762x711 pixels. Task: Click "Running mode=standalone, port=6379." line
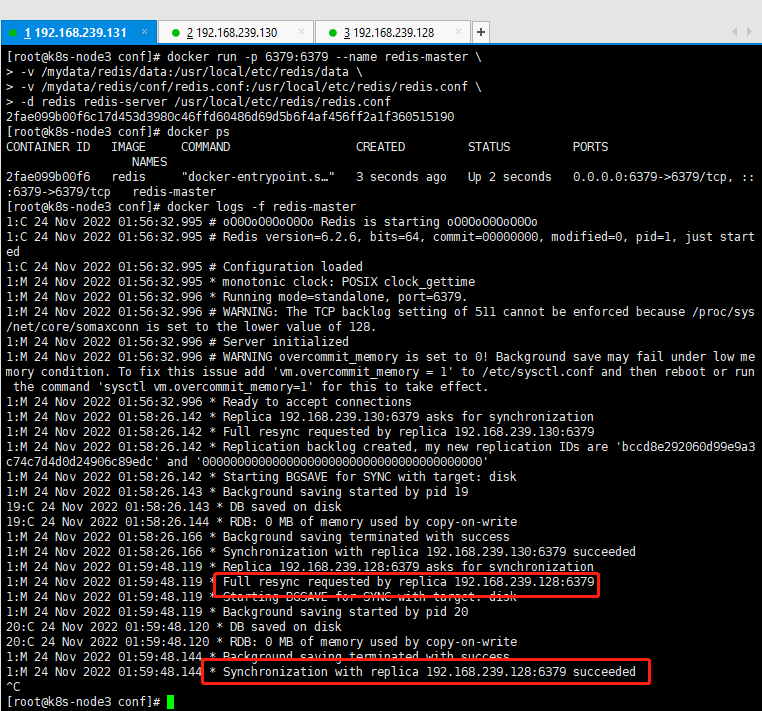(345, 297)
